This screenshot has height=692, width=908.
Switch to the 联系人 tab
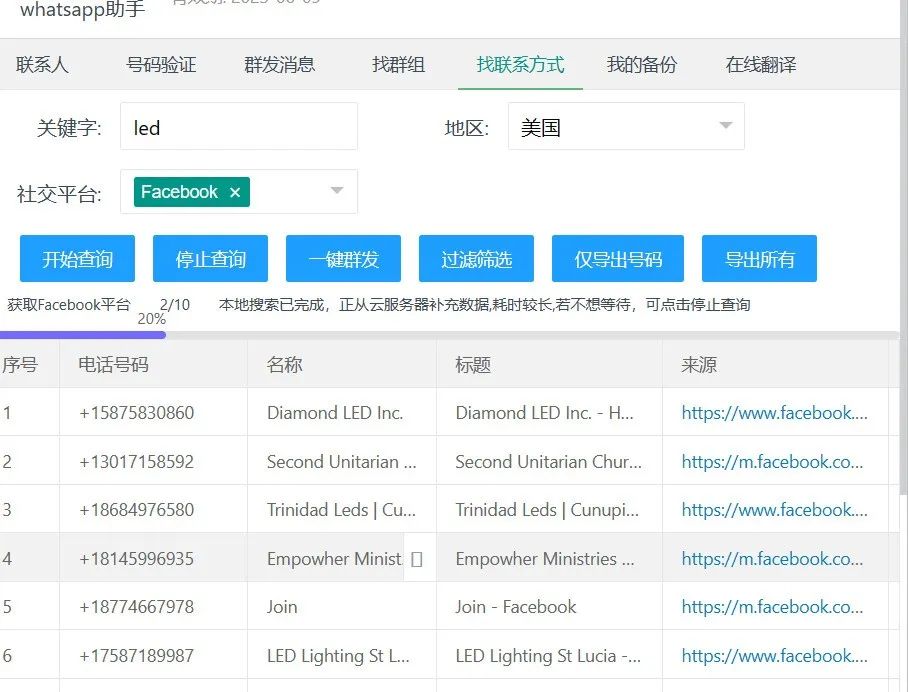click(x=46, y=64)
